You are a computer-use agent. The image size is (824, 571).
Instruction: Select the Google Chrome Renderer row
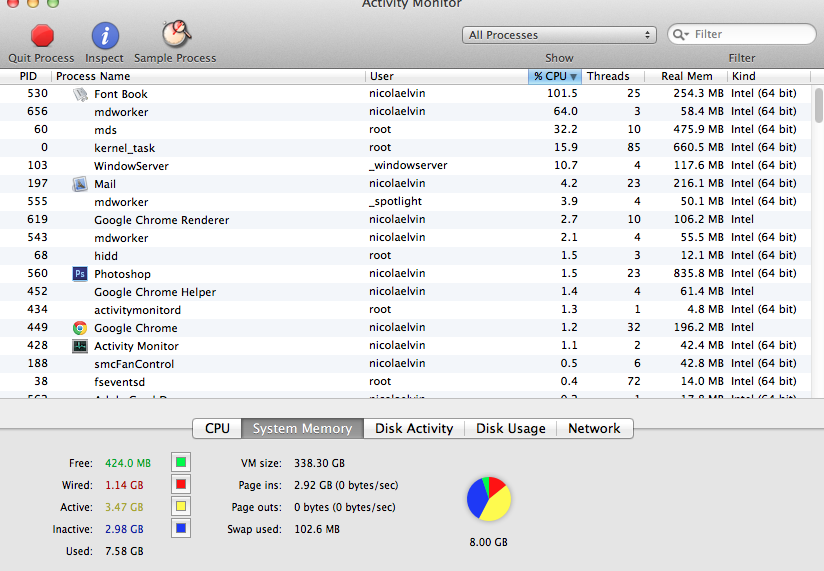pos(406,220)
